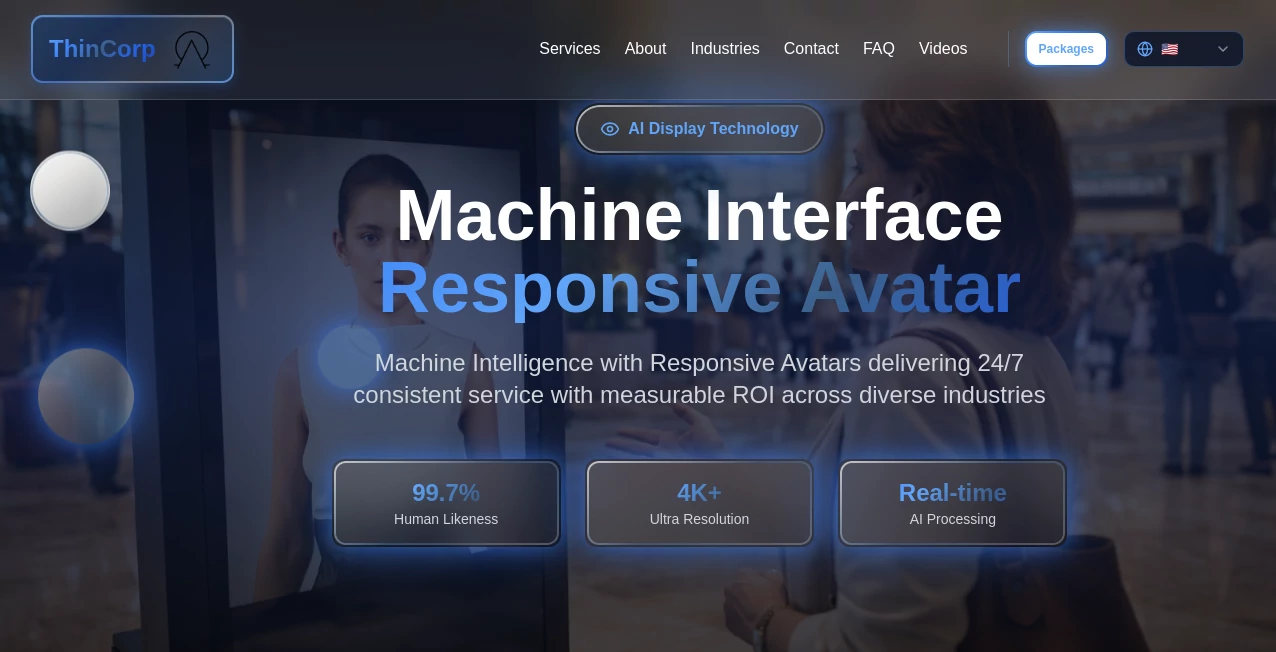Open the Industries nav link
Viewport: 1276px width, 652px height.
pyautogui.click(x=725, y=49)
